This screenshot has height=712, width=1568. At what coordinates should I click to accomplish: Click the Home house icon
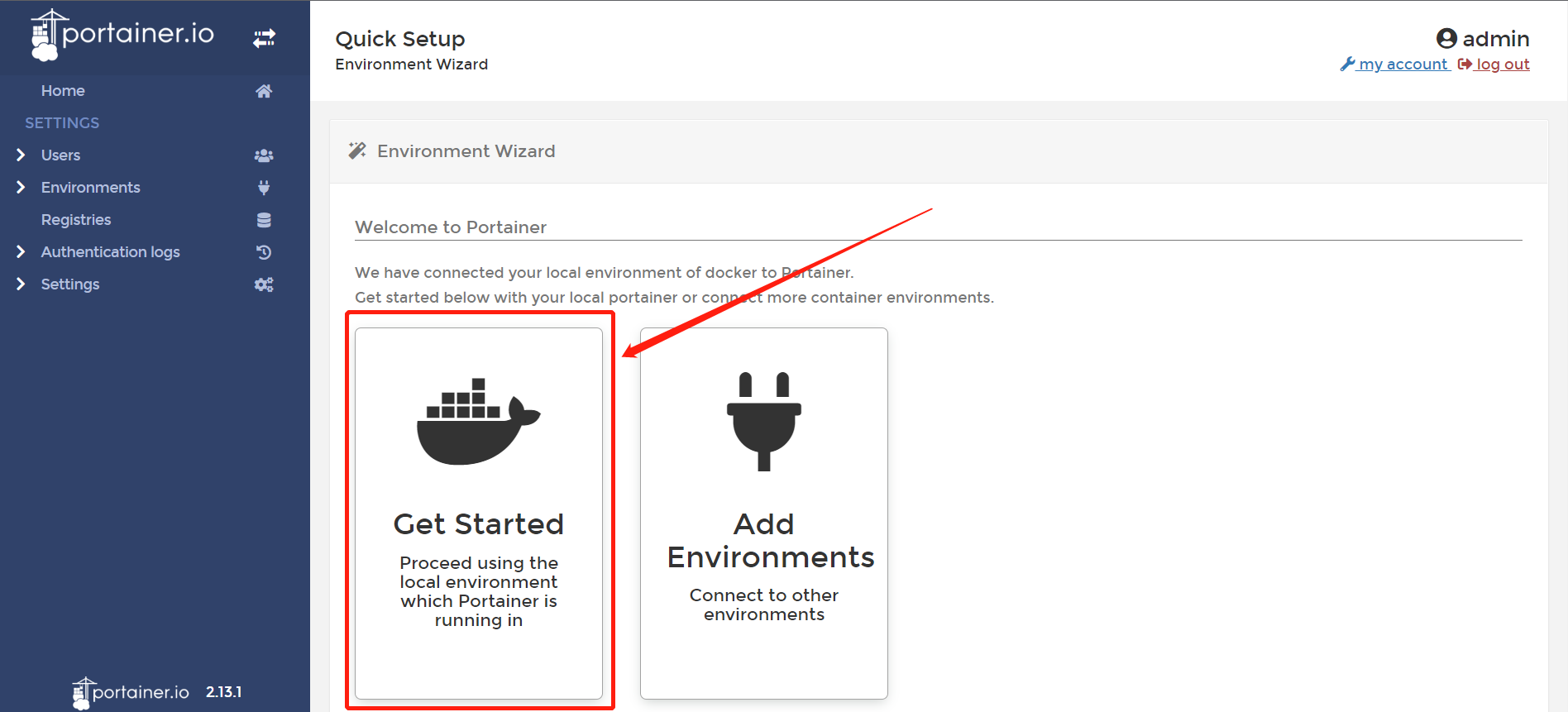pos(264,91)
